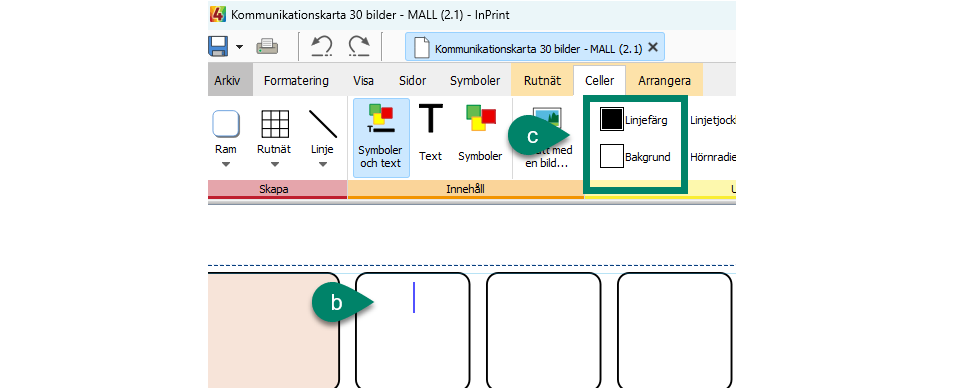Click the Redo arrow icon

pyautogui.click(x=359, y=47)
